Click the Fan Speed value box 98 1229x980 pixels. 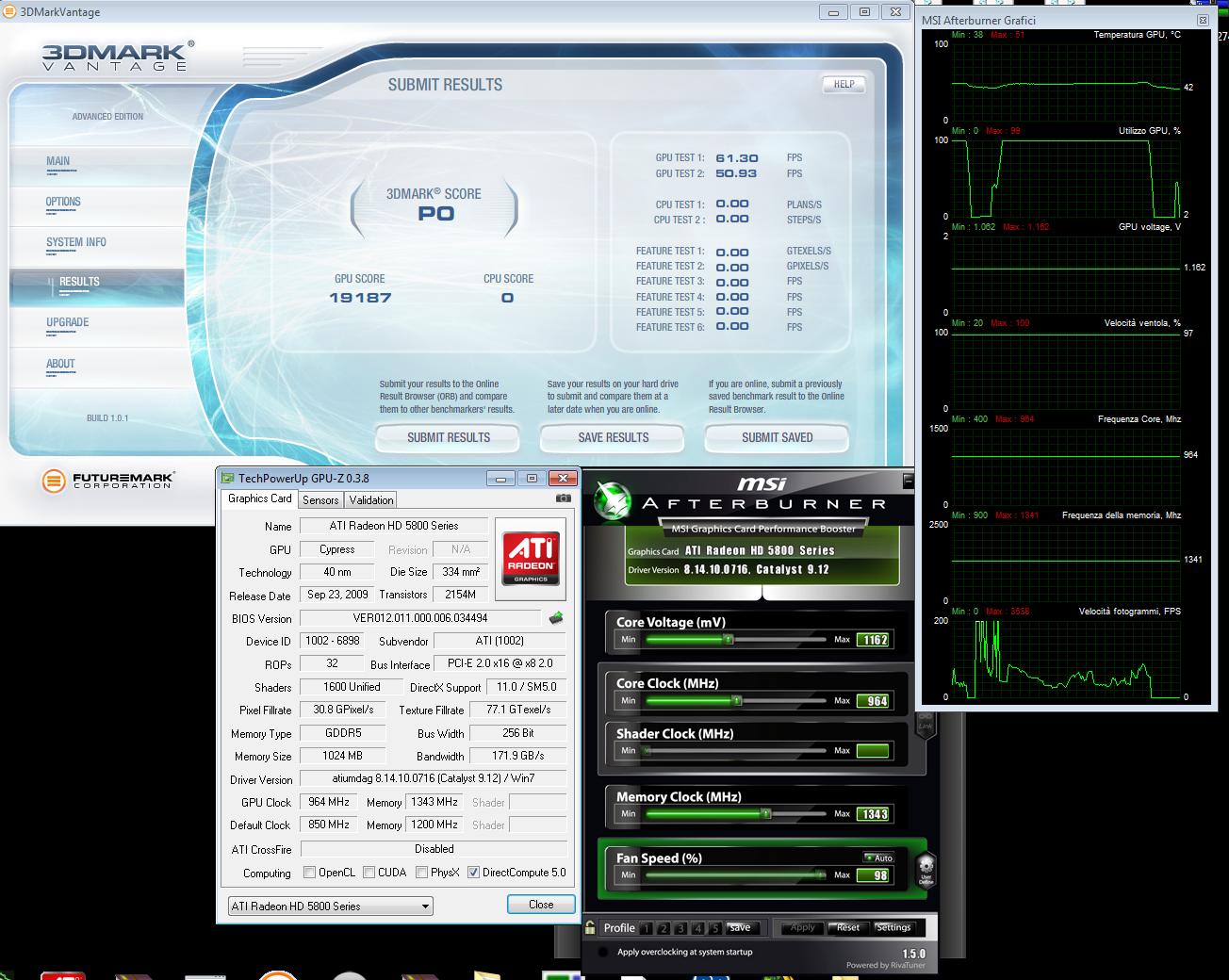[873, 875]
